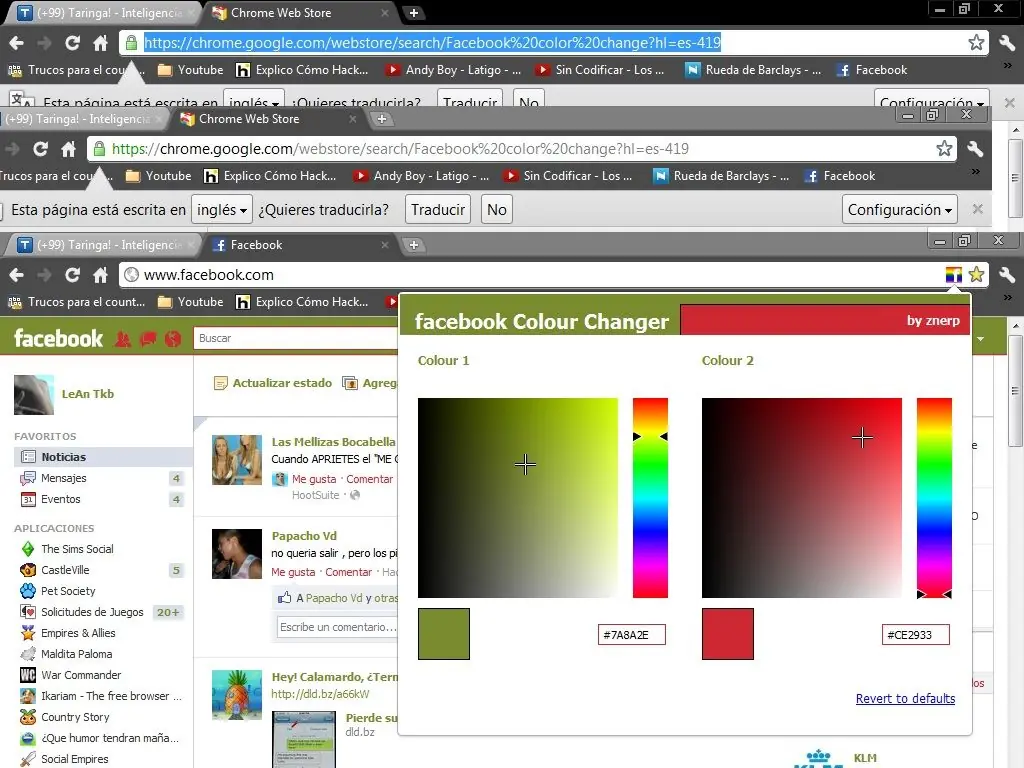Reload page in middle Chrome window
1024x768 pixels.
coord(40,149)
